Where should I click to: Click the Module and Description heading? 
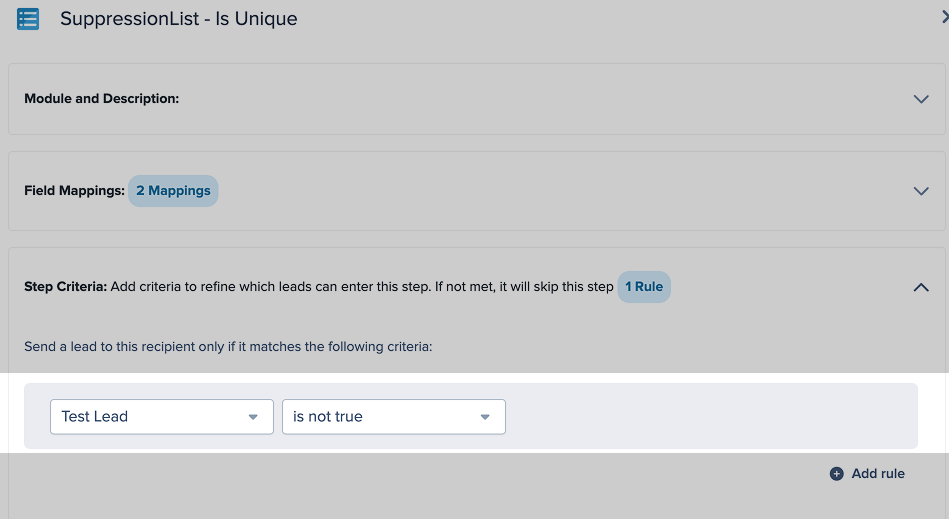pyautogui.click(x=101, y=99)
